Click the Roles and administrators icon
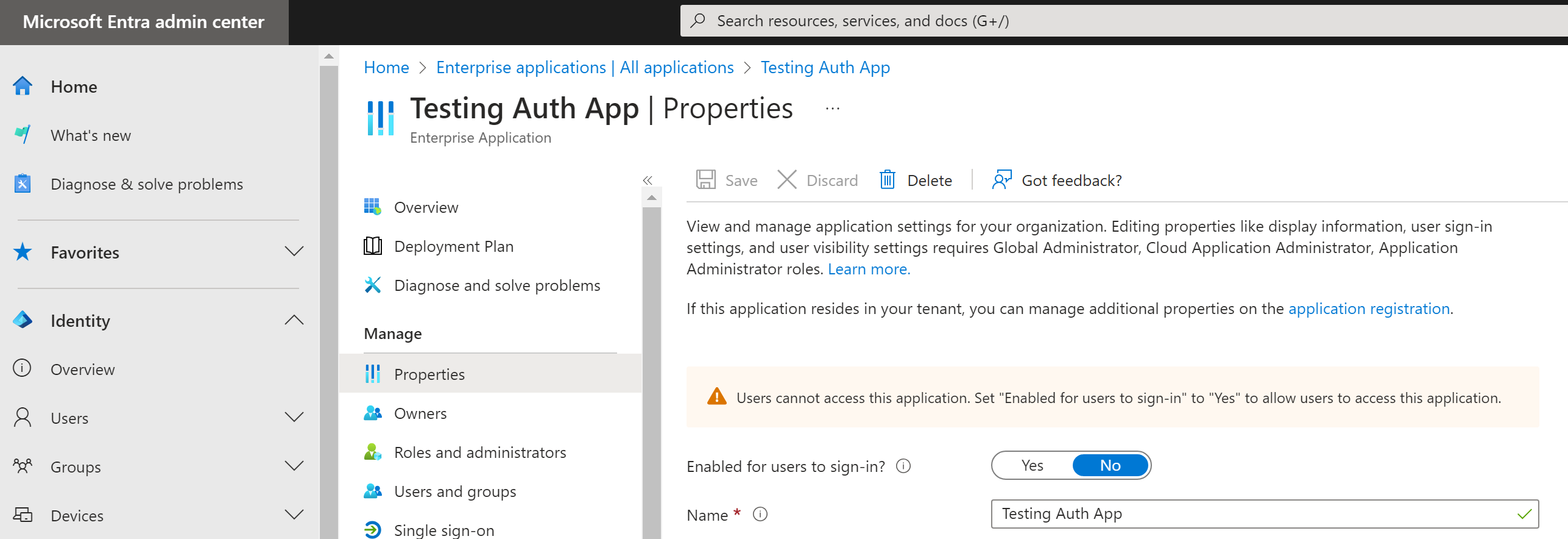This screenshot has width=1568, height=539. click(373, 452)
